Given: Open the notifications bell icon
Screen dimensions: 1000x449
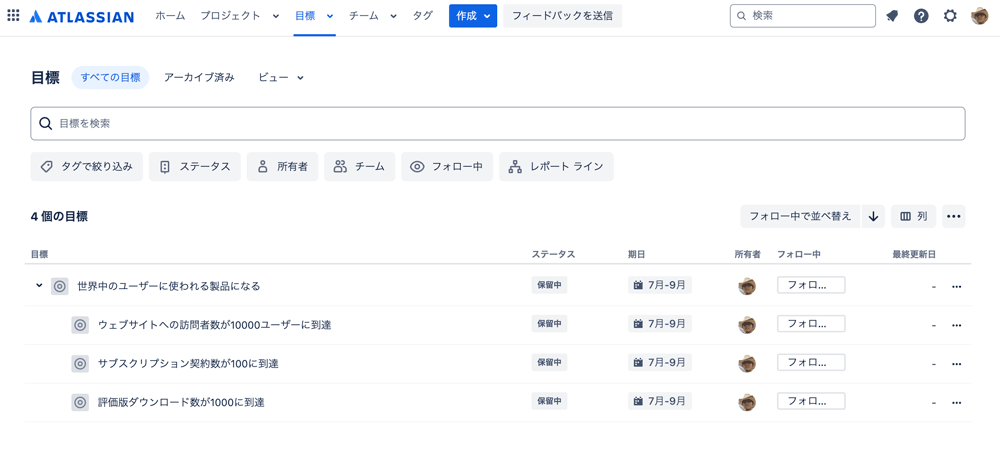Looking at the screenshot, I should click(x=892, y=16).
